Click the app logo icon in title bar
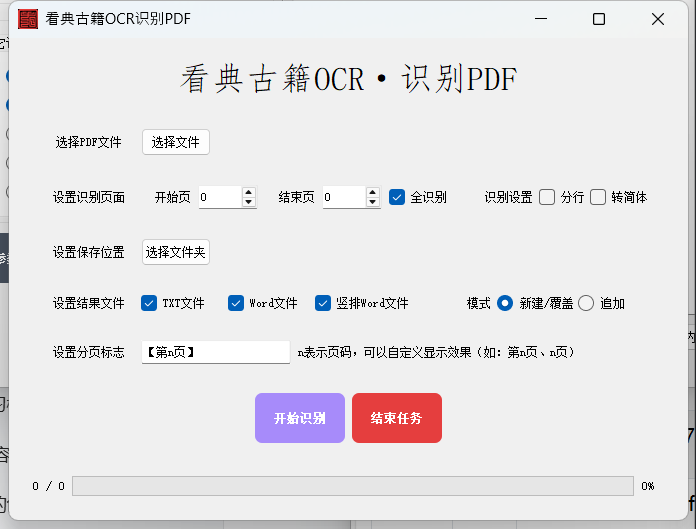This screenshot has width=696, height=529. (28, 19)
